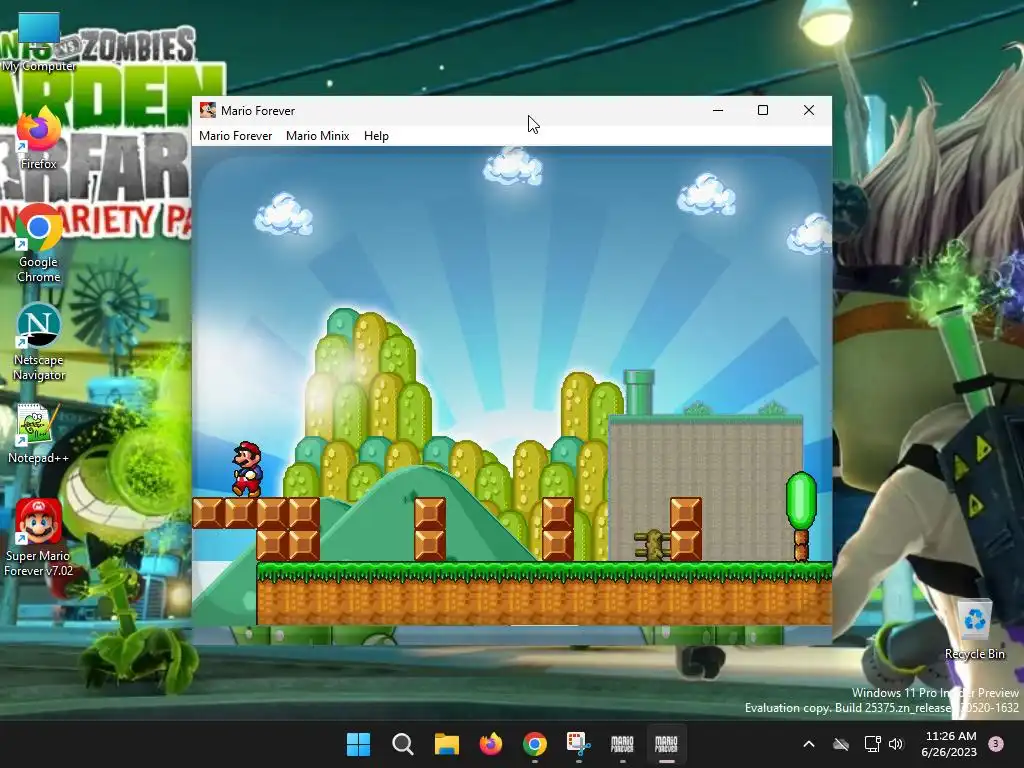Open taskbar Search
The width and height of the screenshot is (1024, 768).
click(x=402, y=744)
